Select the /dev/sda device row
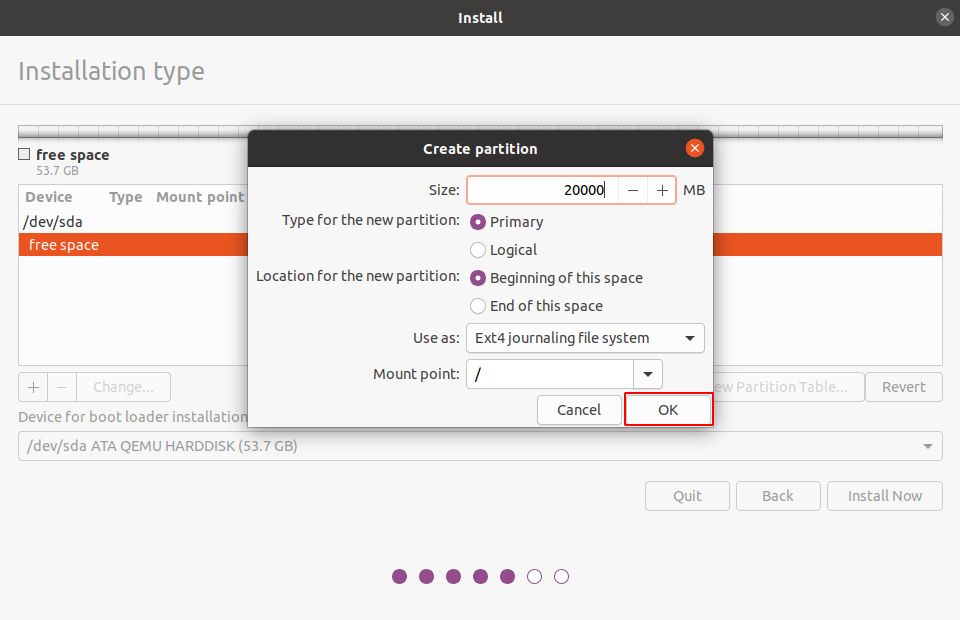 coord(130,222)
